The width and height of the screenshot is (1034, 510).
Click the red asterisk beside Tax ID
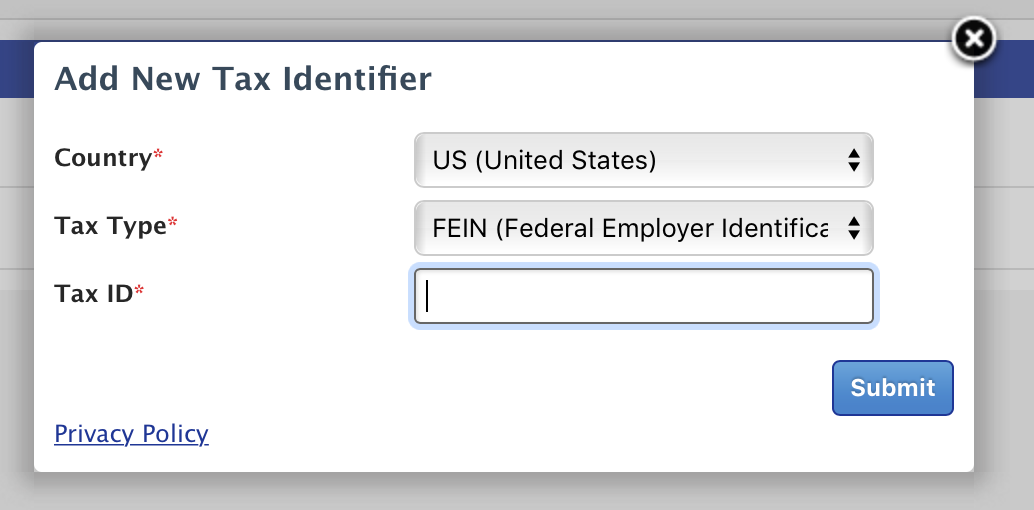139,291
